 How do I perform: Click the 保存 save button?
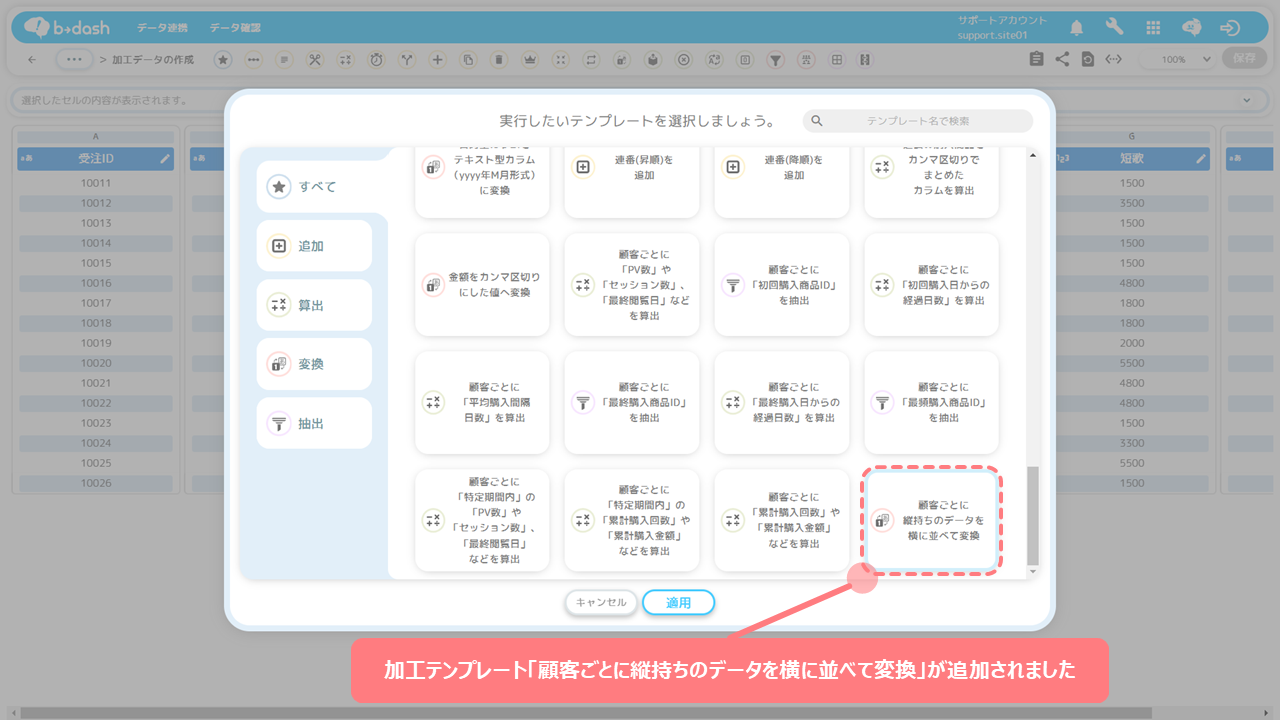[1244, 59]
